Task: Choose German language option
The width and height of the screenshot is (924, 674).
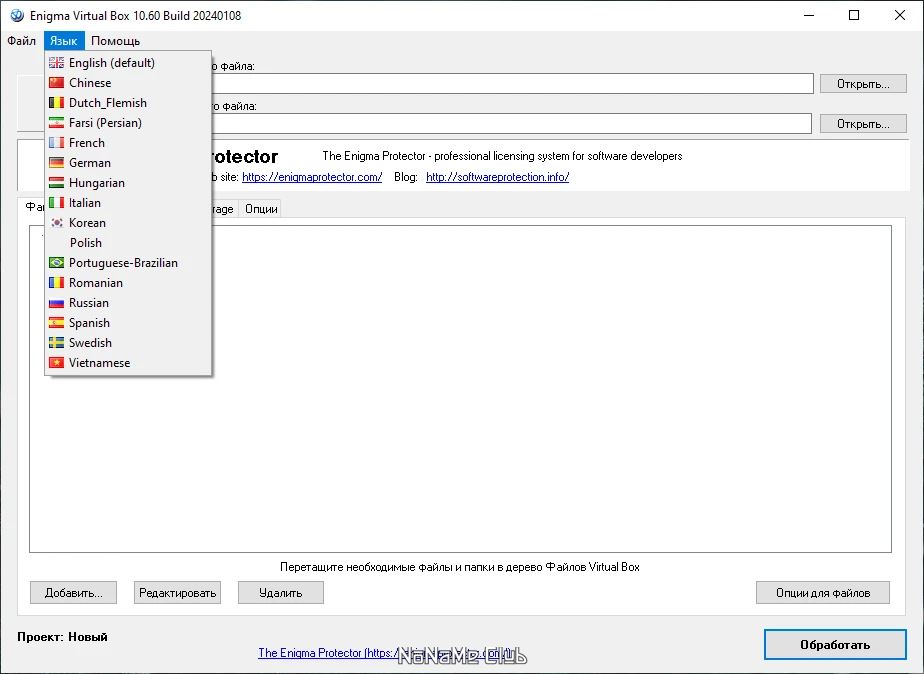Action: (x=128, y=163)
